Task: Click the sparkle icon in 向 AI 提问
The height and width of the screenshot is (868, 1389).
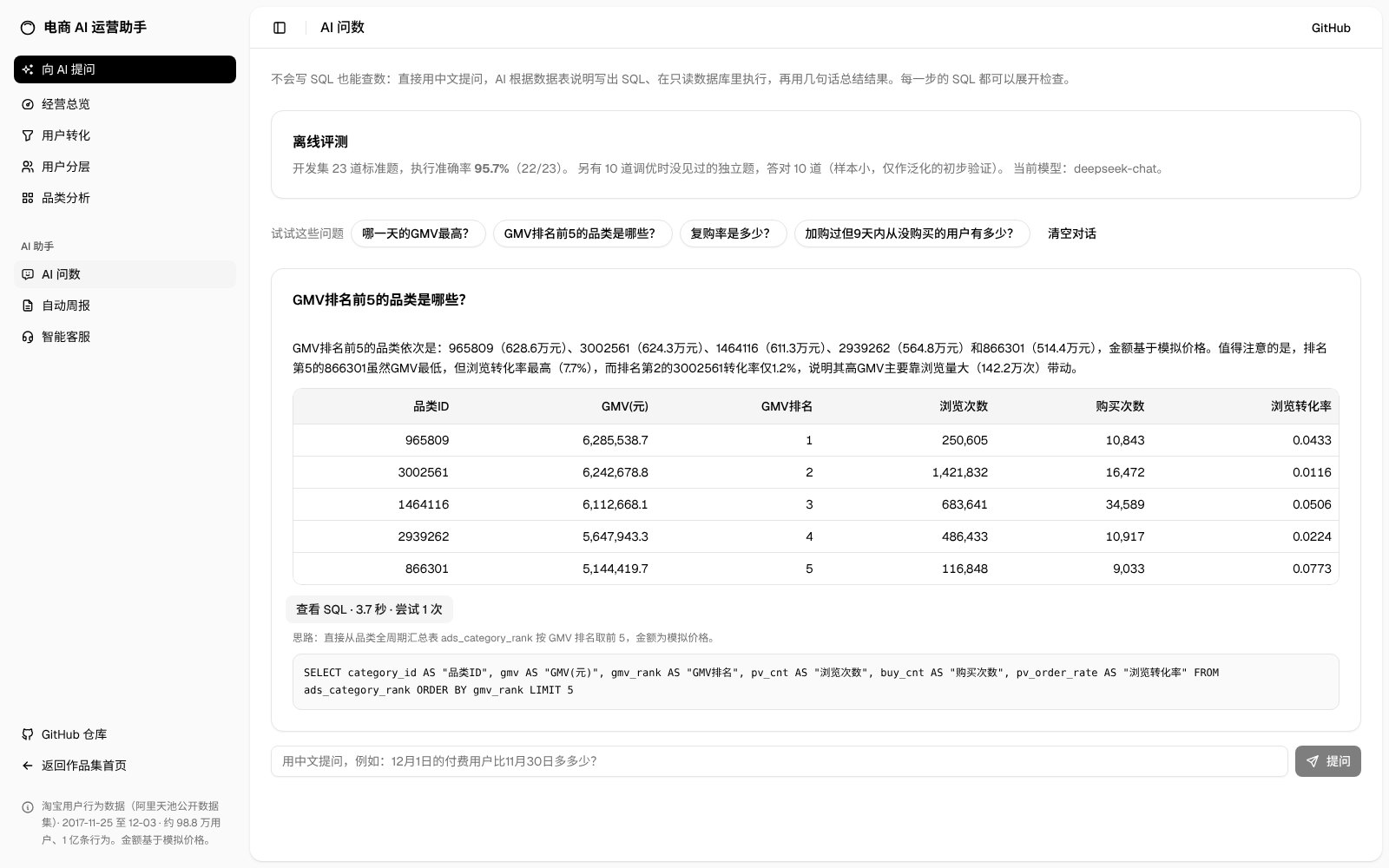Action: [28, 69]
